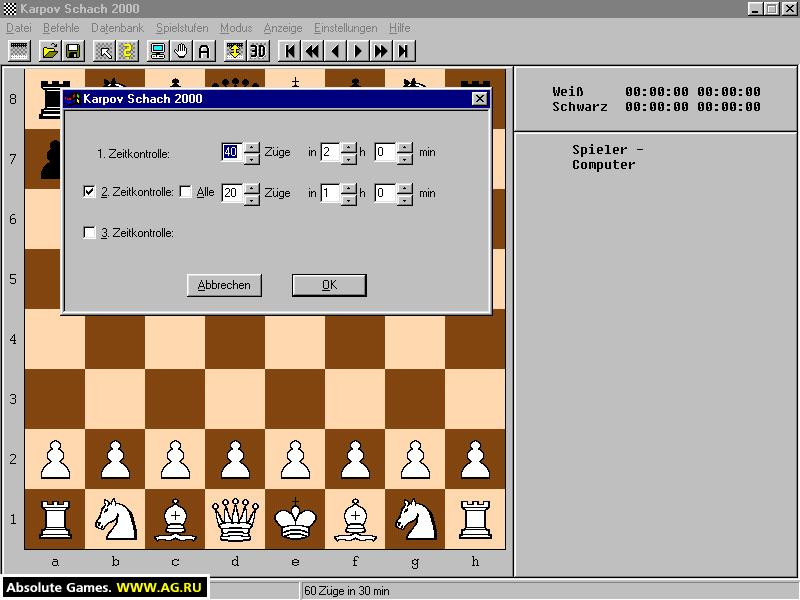Image resolution: width=800 pixels, height=600 pixels.
Task: Select the white rook on h1
Action: pyautogui.click(x=475, y=519)
